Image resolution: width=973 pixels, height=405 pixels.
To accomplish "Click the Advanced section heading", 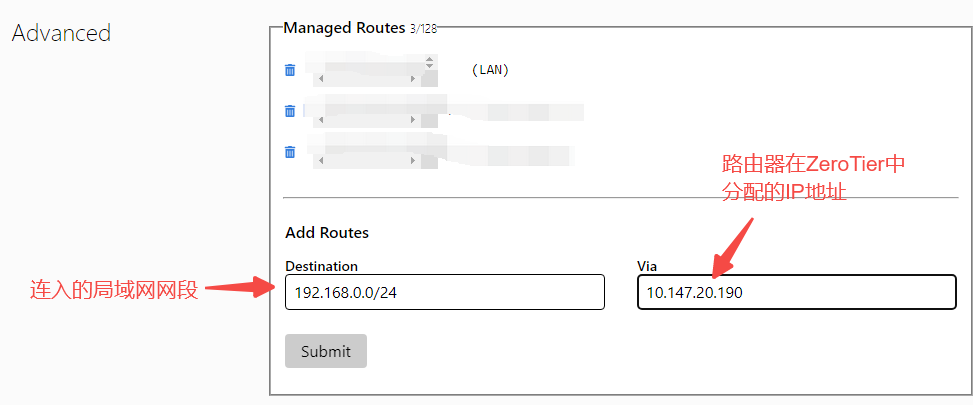I will 61,33.
